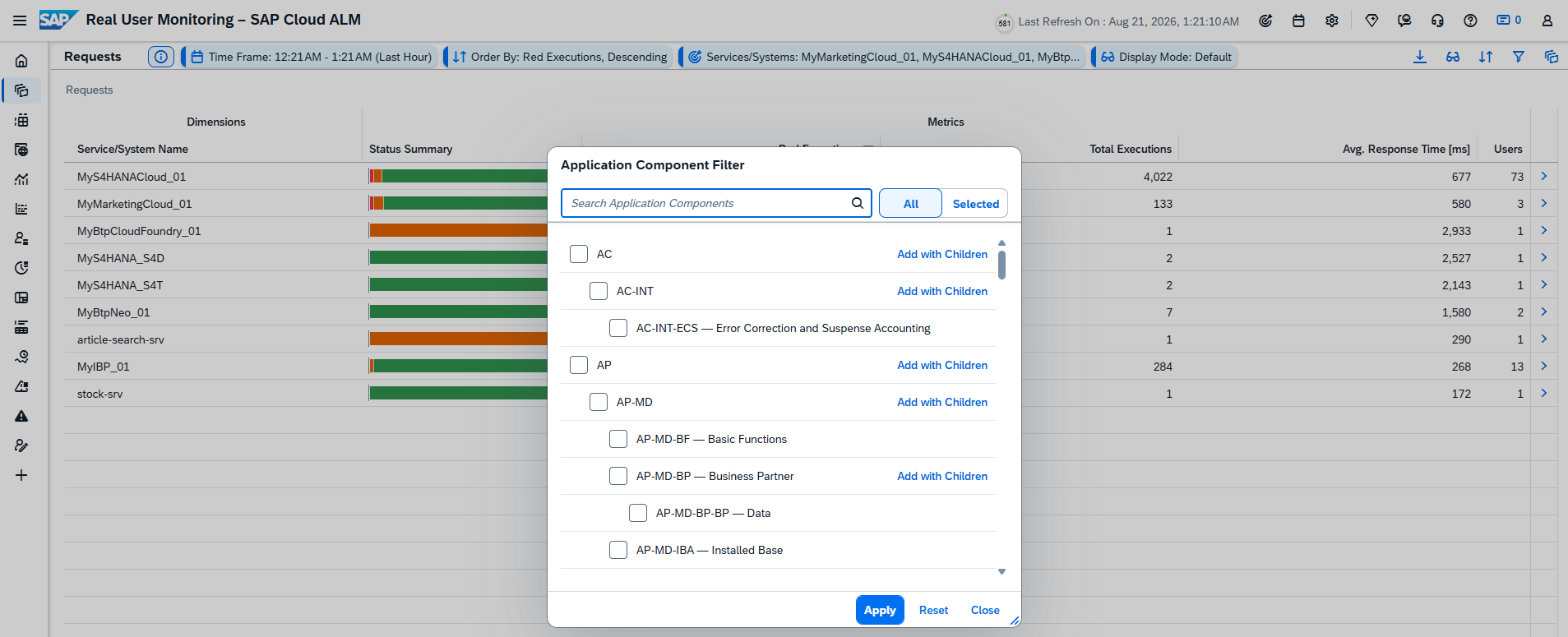Open the chart line sidebar icon
This screenshot has width=1568, height=637.
click(x=21, y=179)
